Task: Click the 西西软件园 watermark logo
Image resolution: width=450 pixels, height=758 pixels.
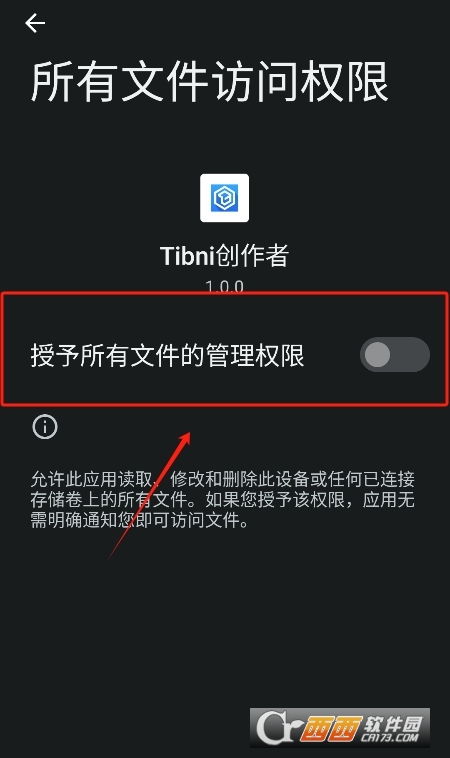Action: click(x=339, y=727)
